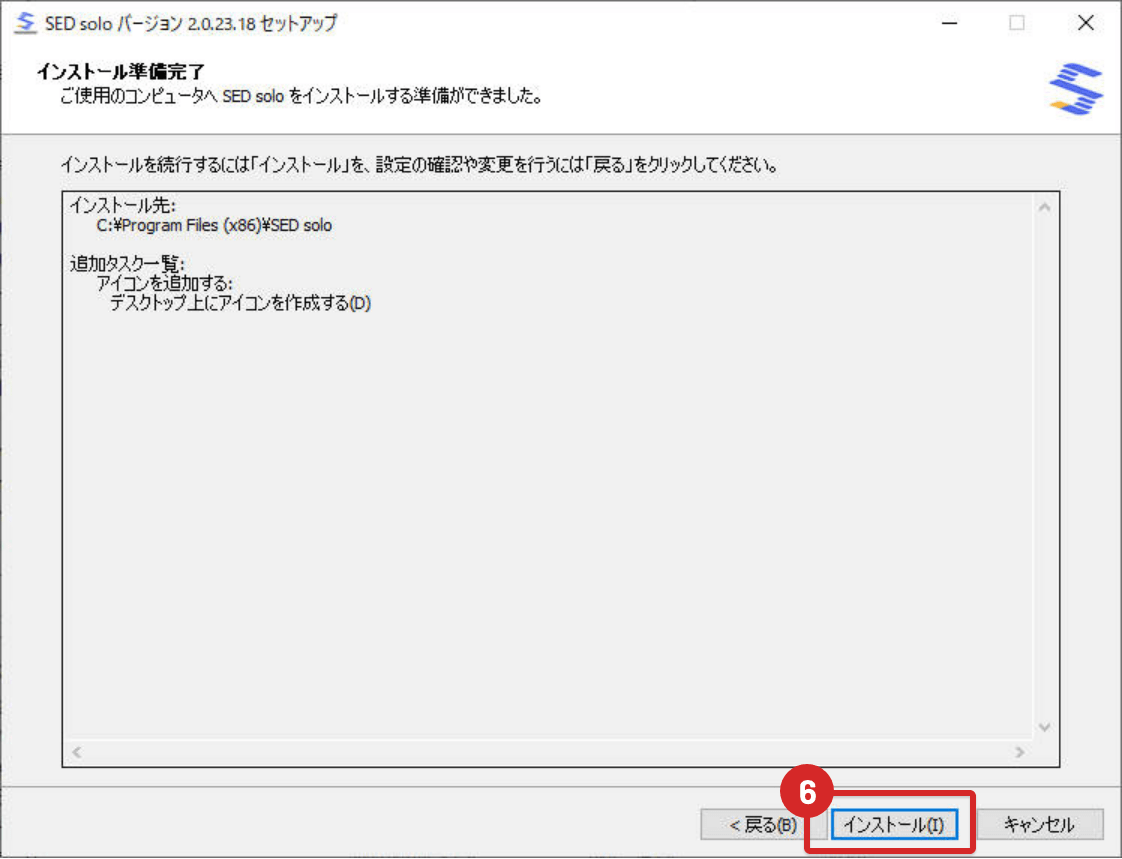1122x859 pixels.
Task: Click the summary box scroll up arrow
Action: (x=1045, y=208)
